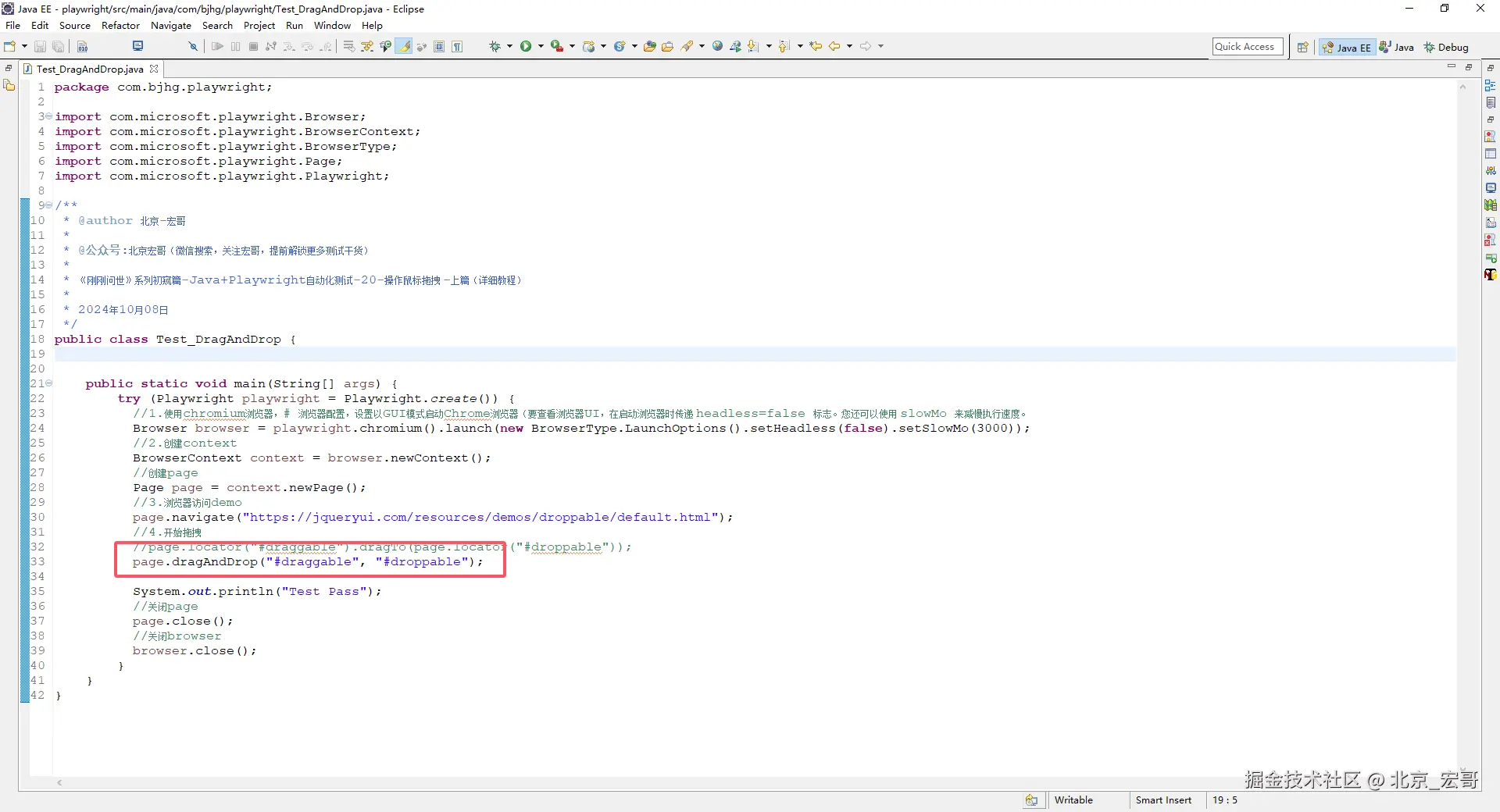This screenshot has width=1500, height=812.
Task: Click the green Run button
Action: [526, 46]
